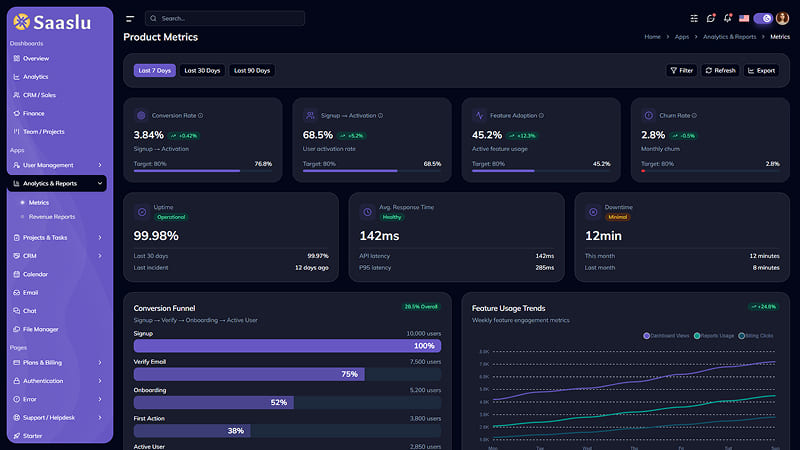Click the Signup 100% funnel bar
This screenshot has width=800, height=450.
point(287,346)
